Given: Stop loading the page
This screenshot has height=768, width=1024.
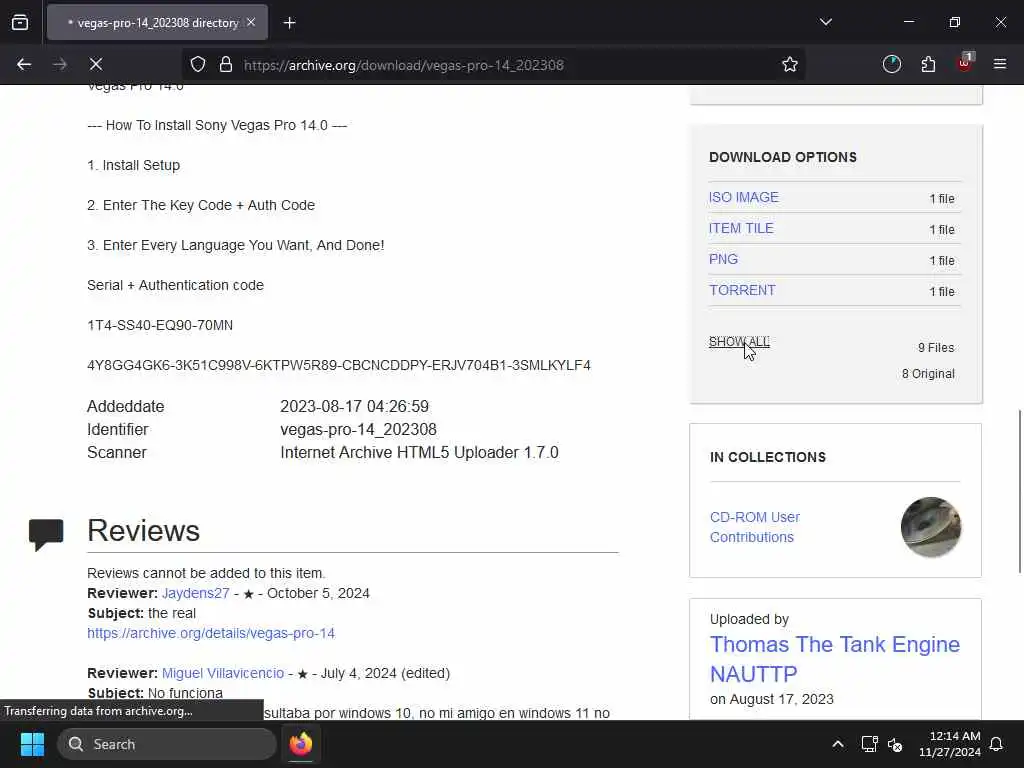Looking at the screenshot, I should pos(96,64).
